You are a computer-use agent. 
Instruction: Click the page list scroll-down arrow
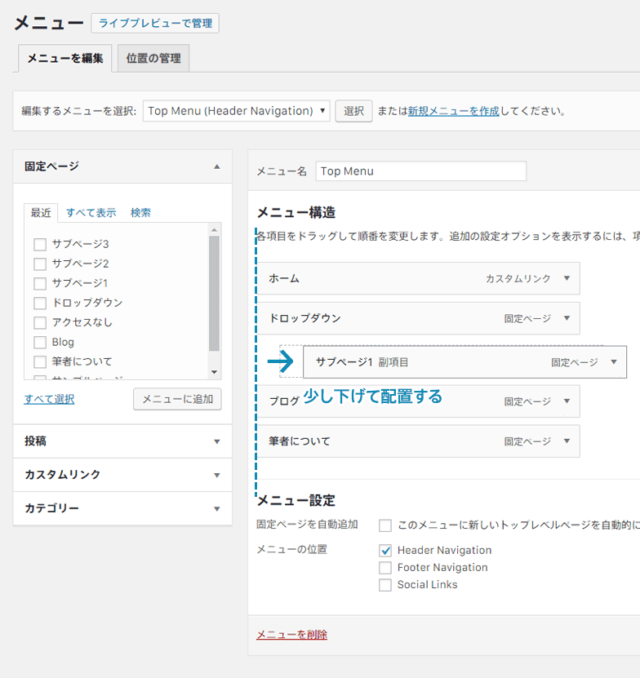214,372
